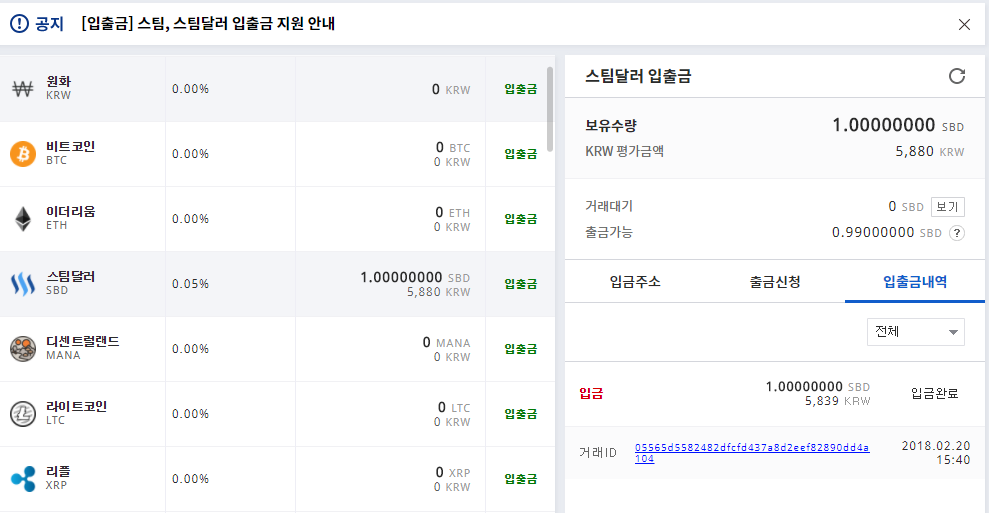Click the Litecoin LTC icon

pyautogui.click(x=23, y=414)
